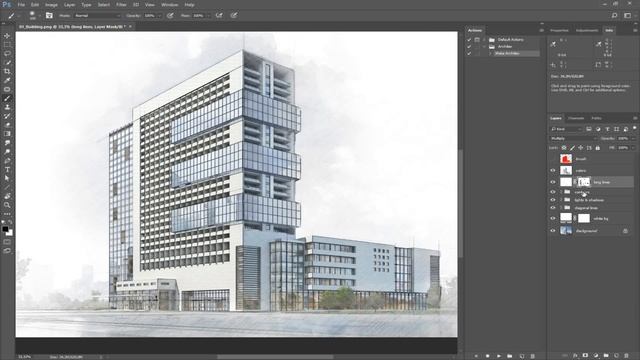The height and width of the screenshot is (360, 640).
Task: Click the add layer mask icon
Action: click(x=585, y=356)
